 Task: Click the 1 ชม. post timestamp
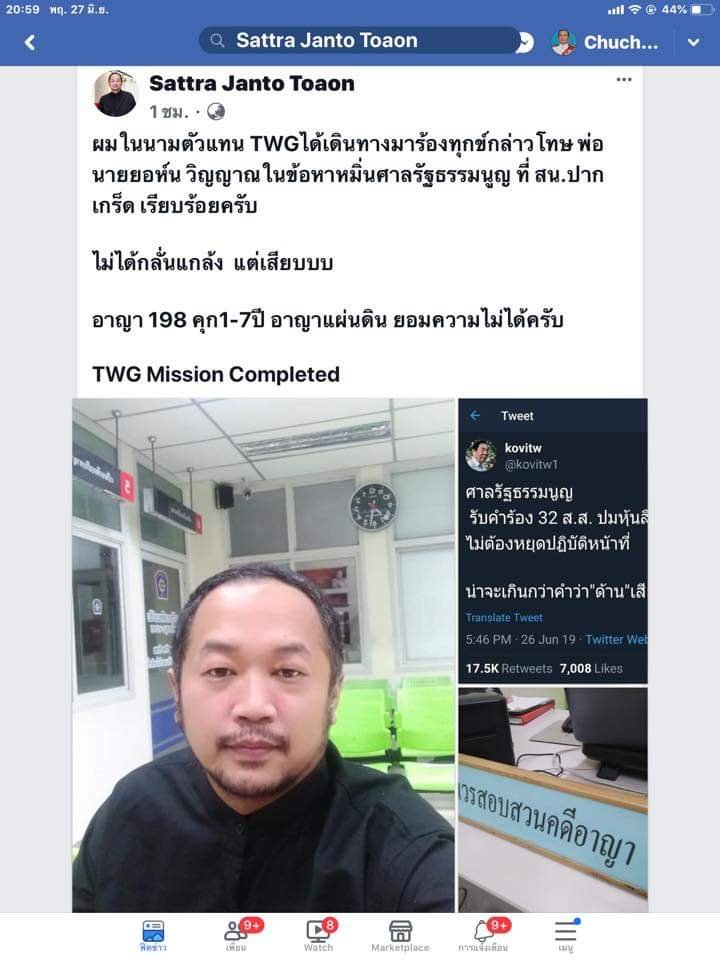coord(170,111)
